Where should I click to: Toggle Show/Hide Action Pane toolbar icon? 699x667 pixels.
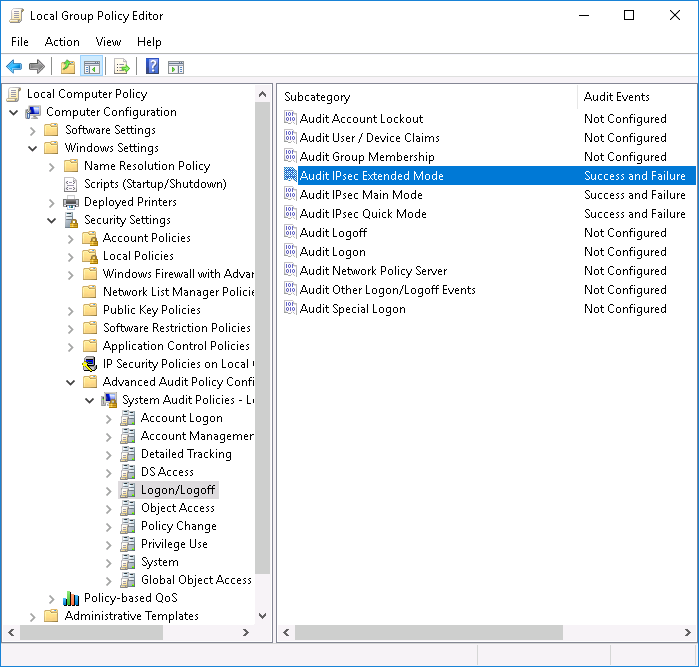(x=176, y=67)
